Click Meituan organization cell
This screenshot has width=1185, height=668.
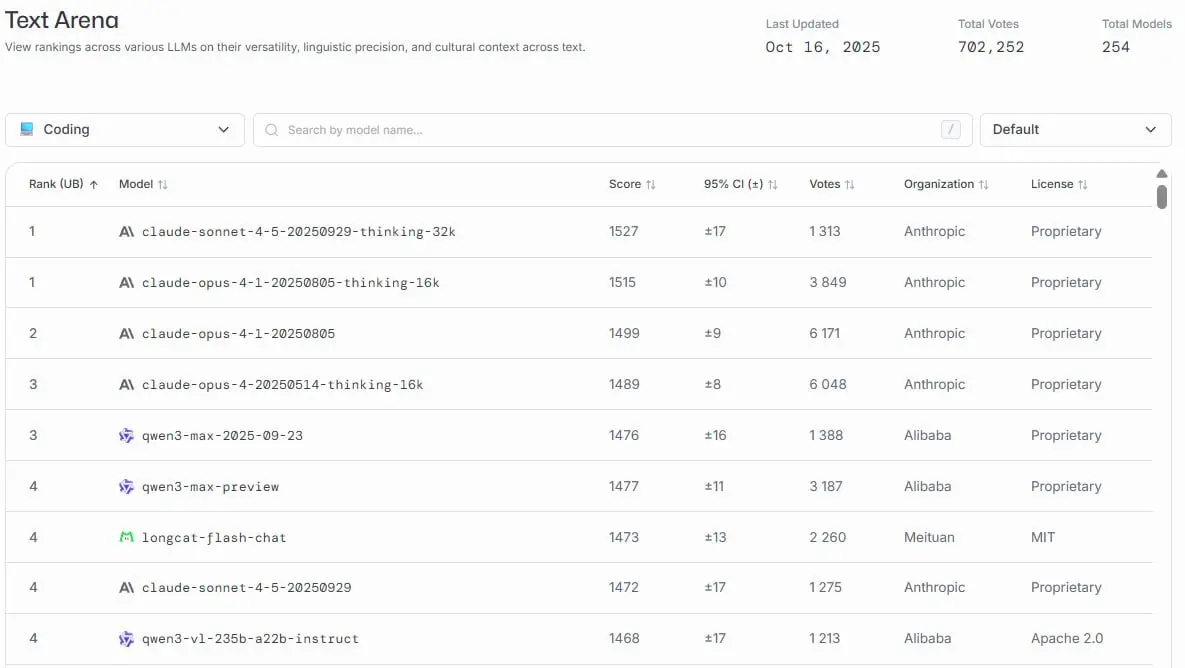click(929, 538)
